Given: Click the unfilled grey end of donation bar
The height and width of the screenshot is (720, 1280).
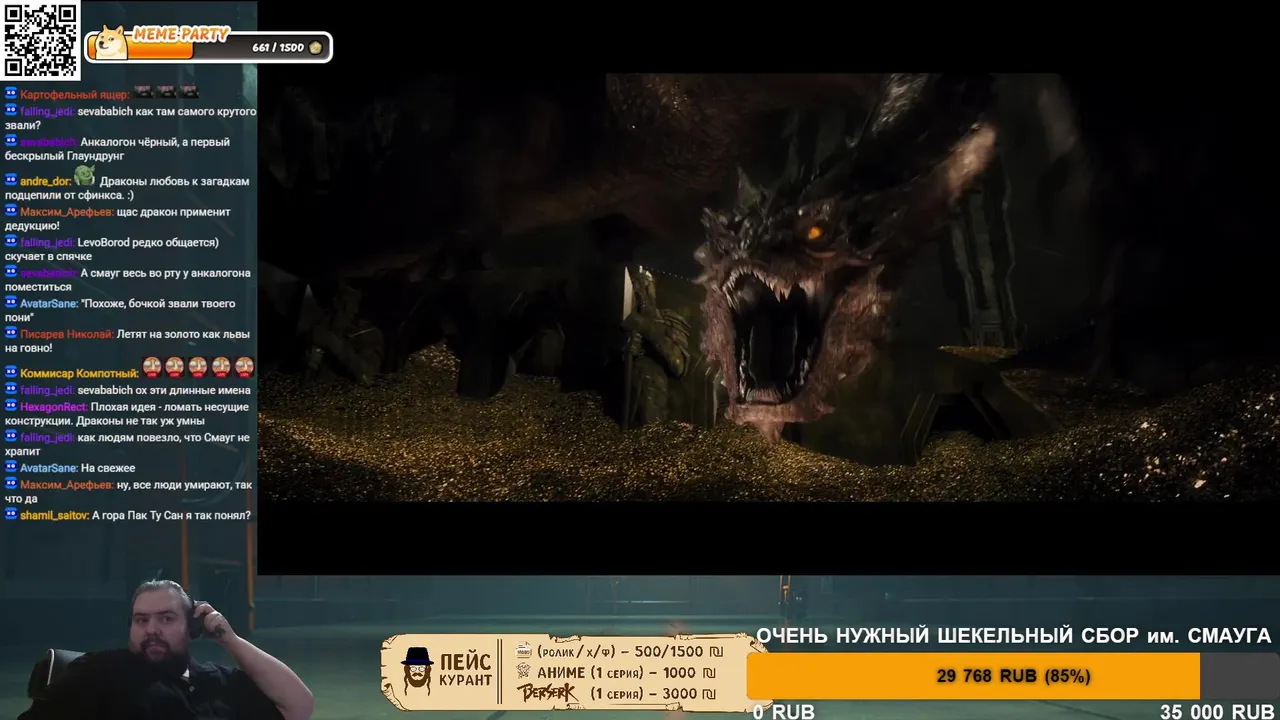Looking at the screenshot, I should [x=1240, y=676].
